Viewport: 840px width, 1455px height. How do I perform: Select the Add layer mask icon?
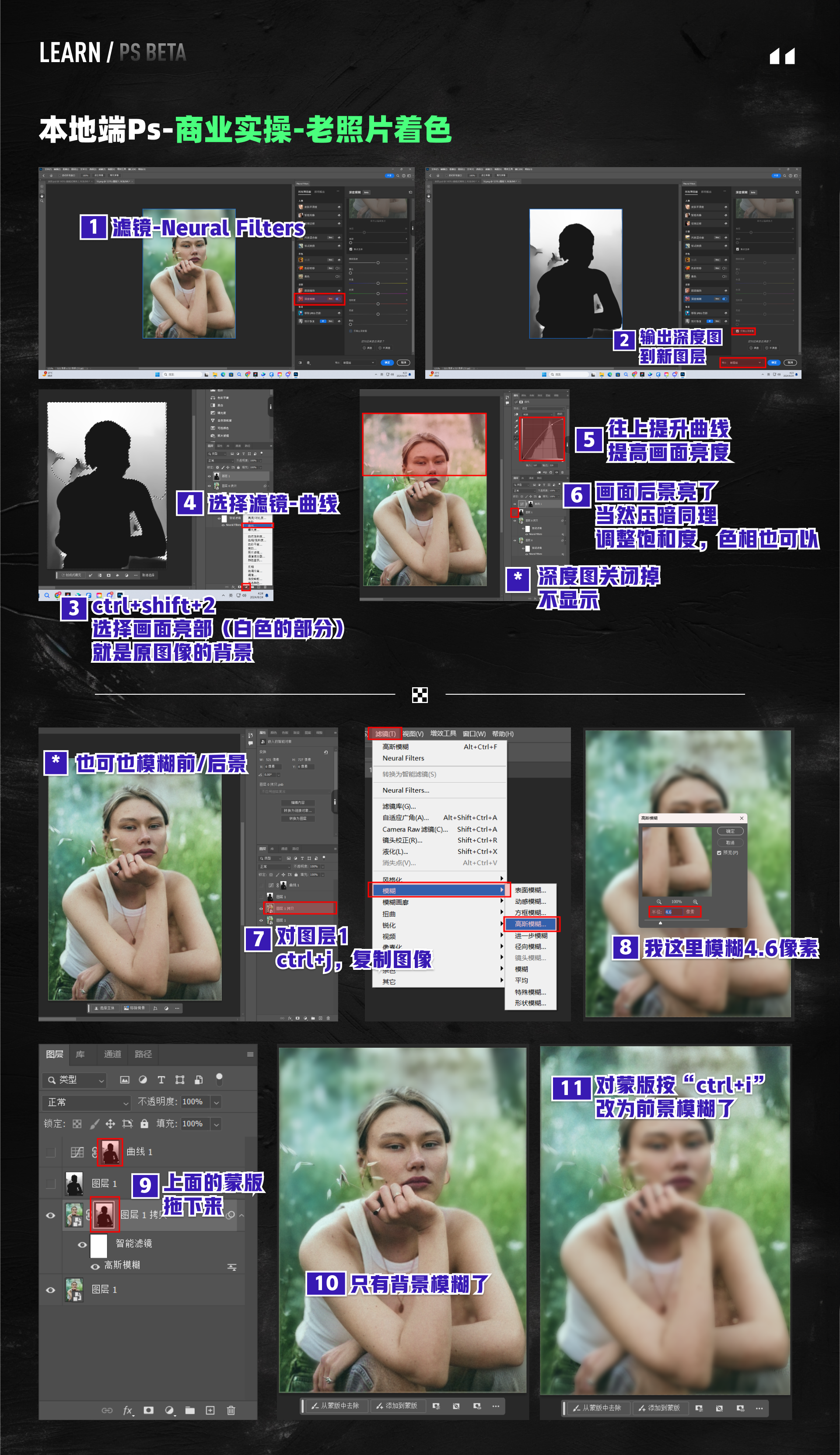[148, 1411]
